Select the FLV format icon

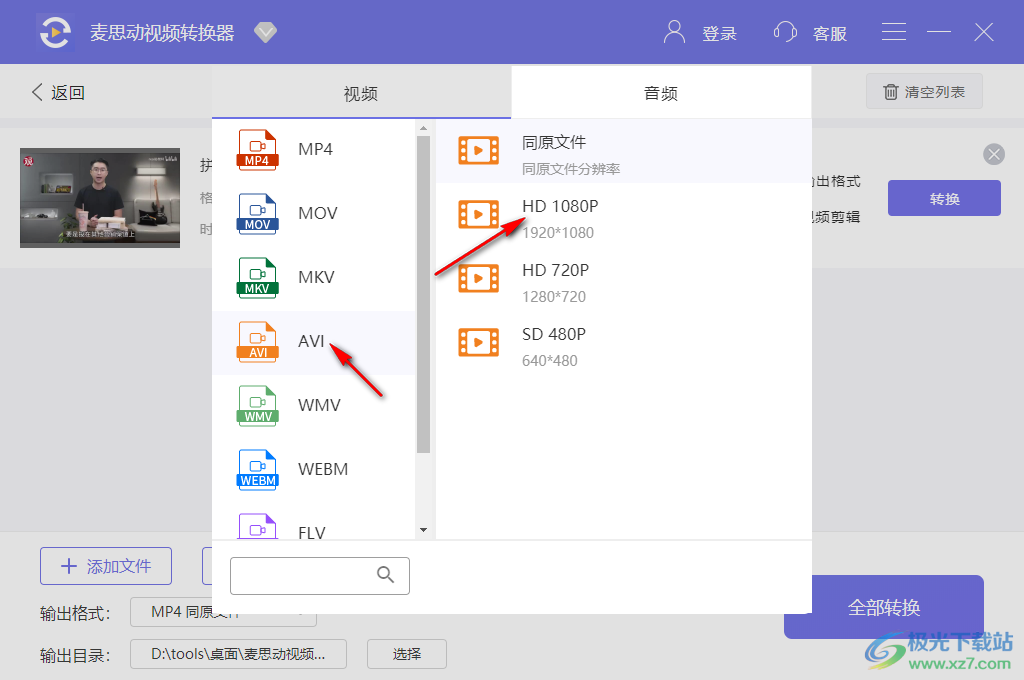[257, 526]
